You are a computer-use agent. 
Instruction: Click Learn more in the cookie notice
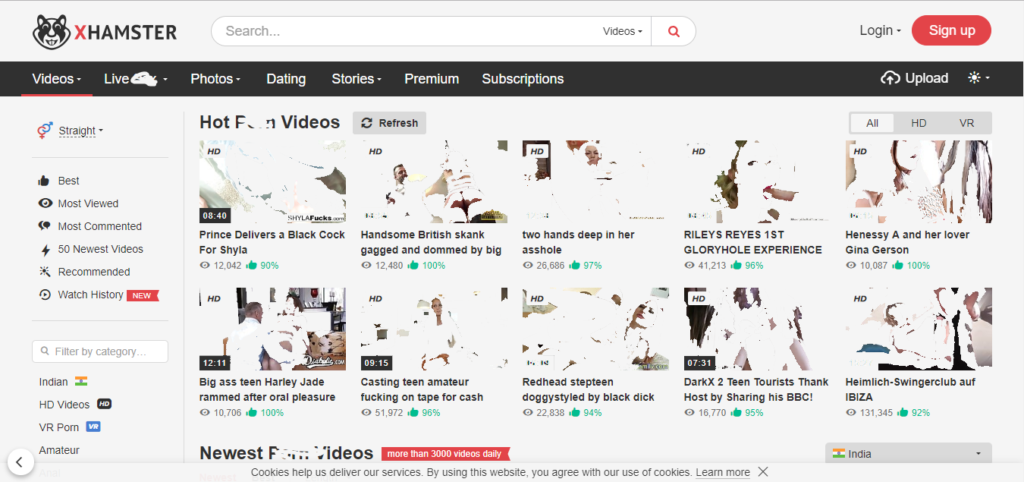coord(723,472)
